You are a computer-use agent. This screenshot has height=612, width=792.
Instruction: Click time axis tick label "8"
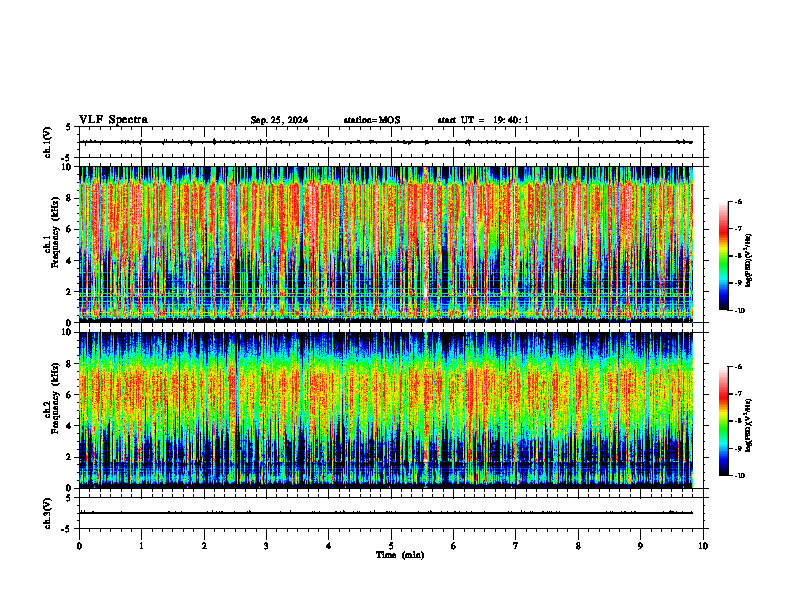click(x=578, y=546)
